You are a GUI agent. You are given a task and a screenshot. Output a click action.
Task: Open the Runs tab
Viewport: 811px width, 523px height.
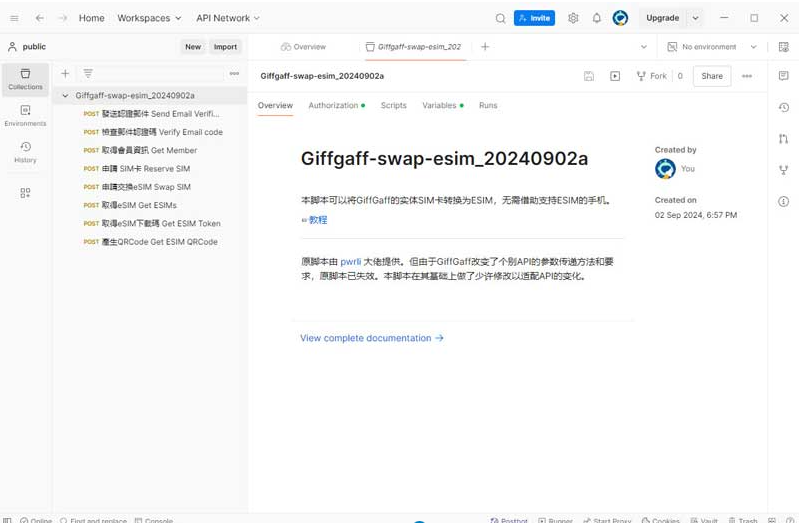(488, 106)
